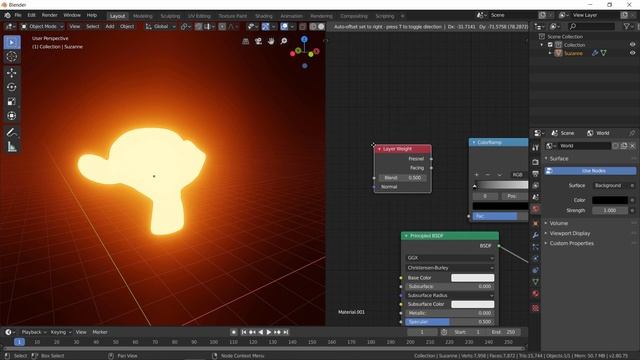Collapse the Layer Weight node

tap(379, 149)
